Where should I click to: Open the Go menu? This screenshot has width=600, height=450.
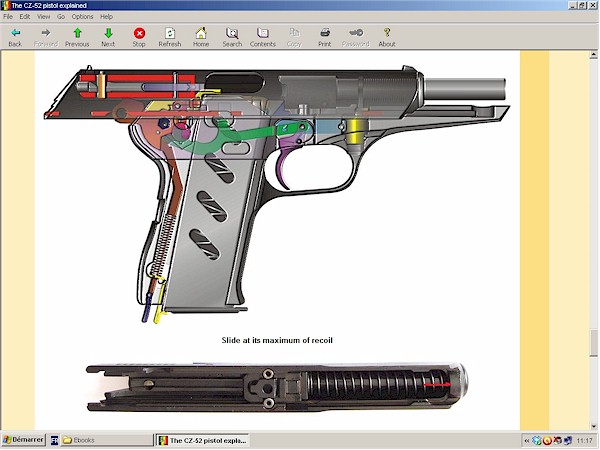click(61, 16)
